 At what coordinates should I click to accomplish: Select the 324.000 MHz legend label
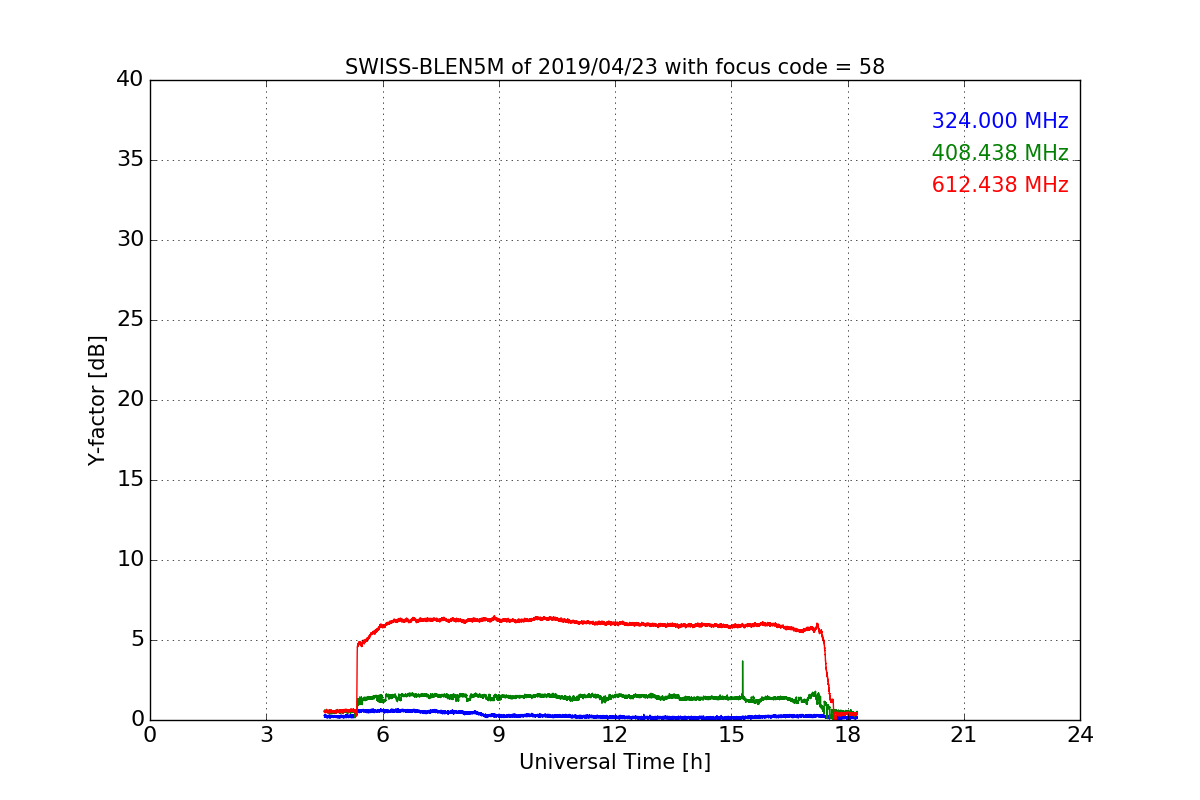coord(1000,121)
